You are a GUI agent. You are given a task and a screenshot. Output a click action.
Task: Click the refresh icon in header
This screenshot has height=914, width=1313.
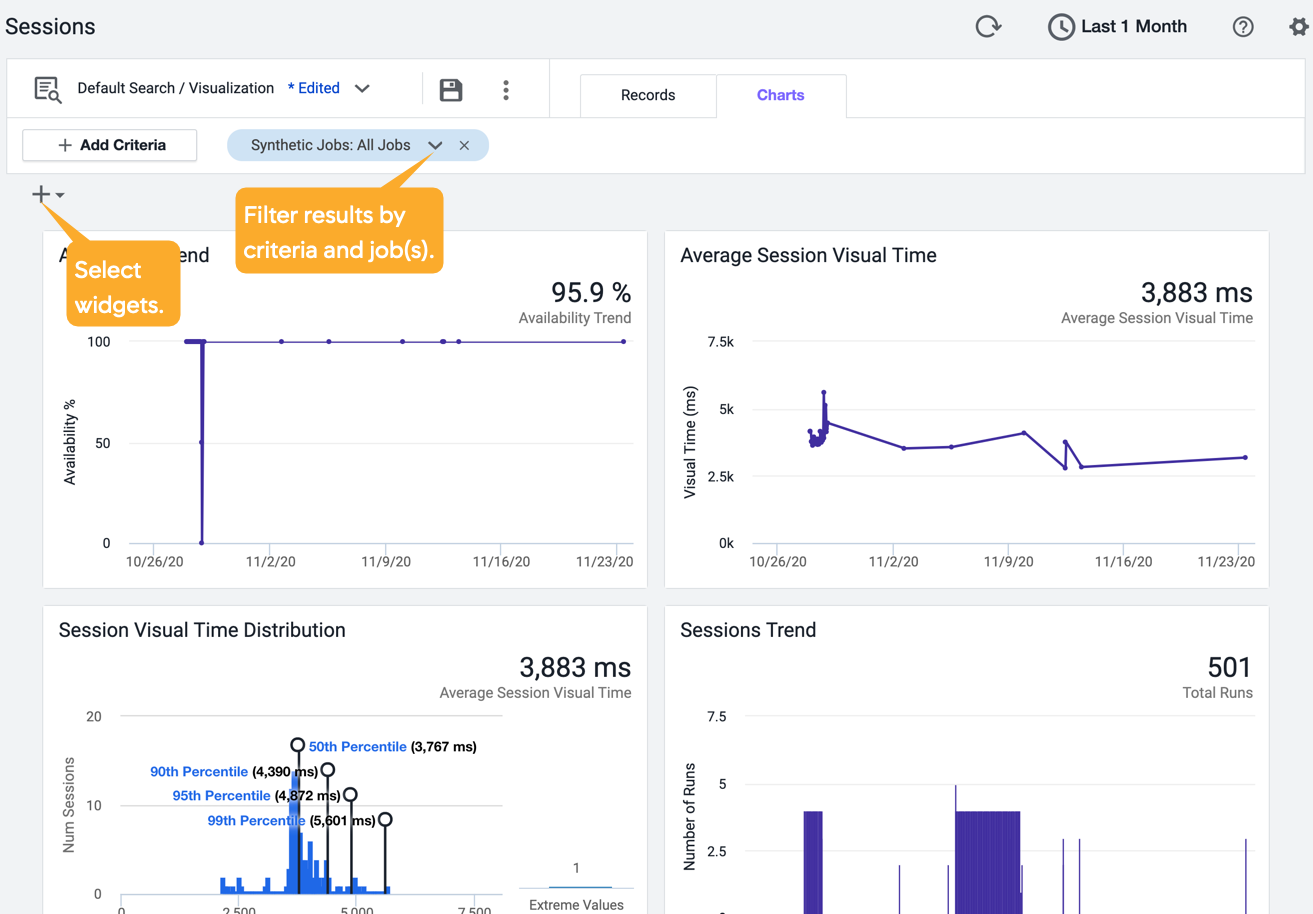[x=988, y=27]
